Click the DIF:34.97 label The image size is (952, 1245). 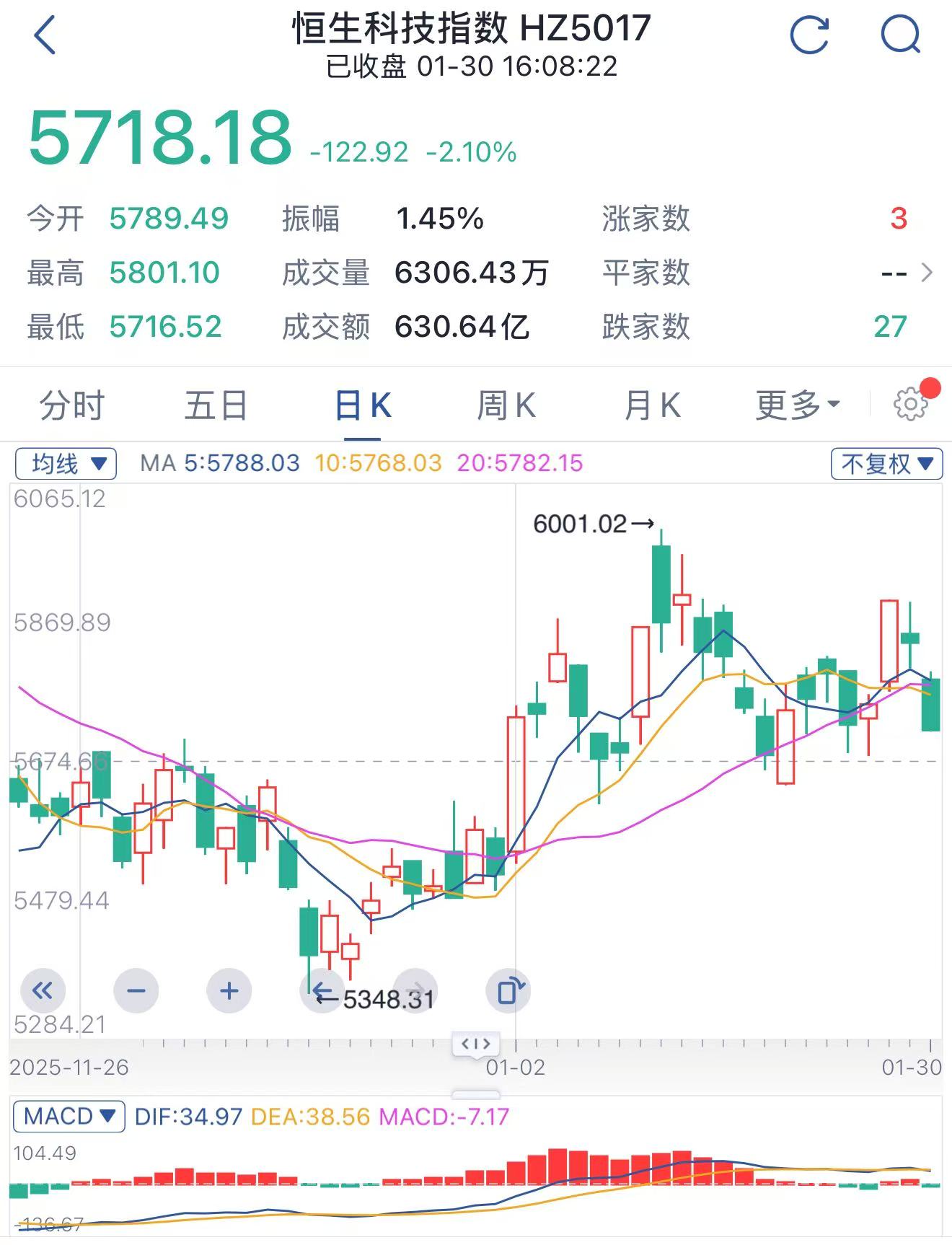(188, 1117)
